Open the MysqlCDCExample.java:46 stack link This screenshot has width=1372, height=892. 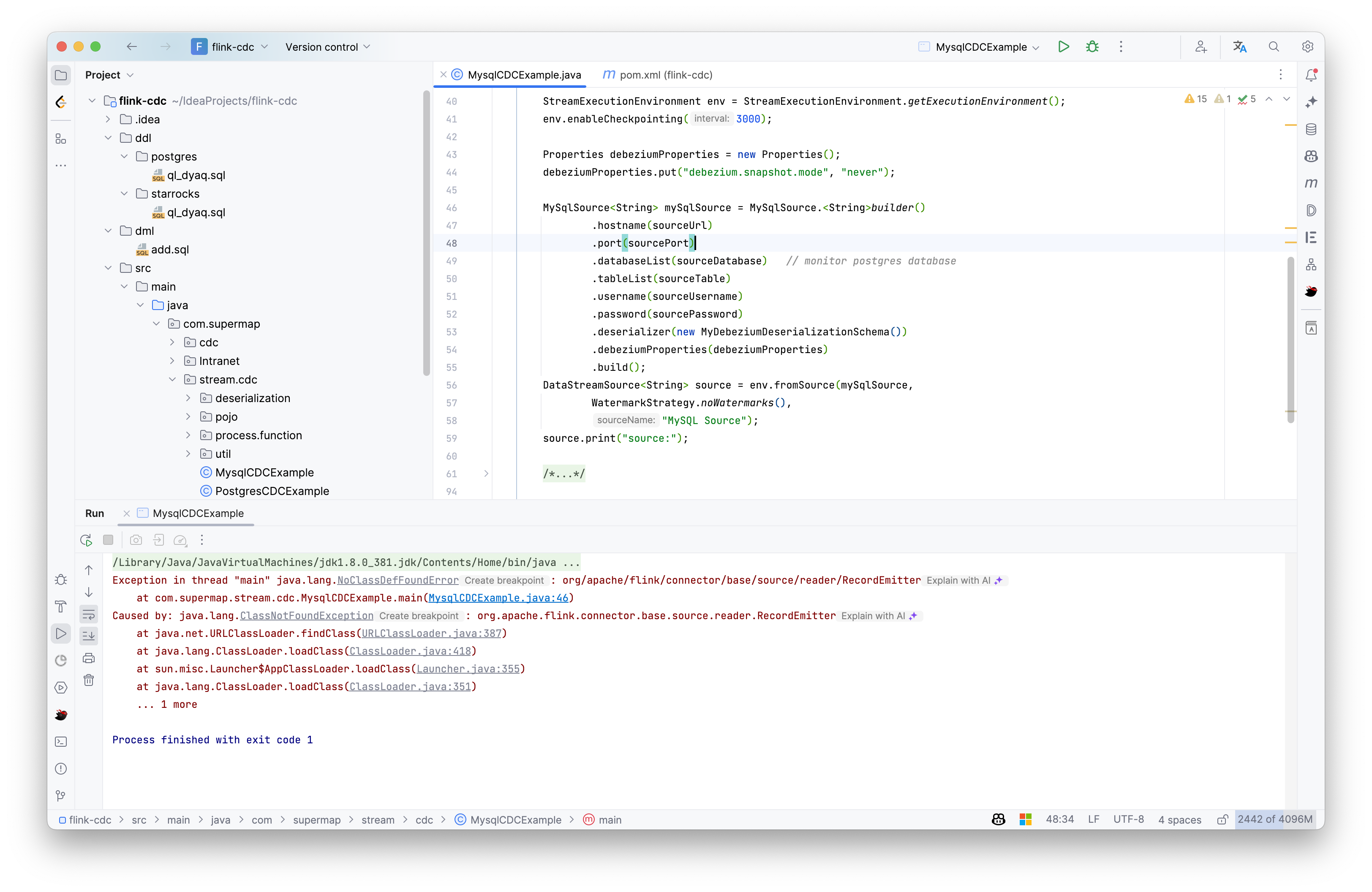coord(498,598)
